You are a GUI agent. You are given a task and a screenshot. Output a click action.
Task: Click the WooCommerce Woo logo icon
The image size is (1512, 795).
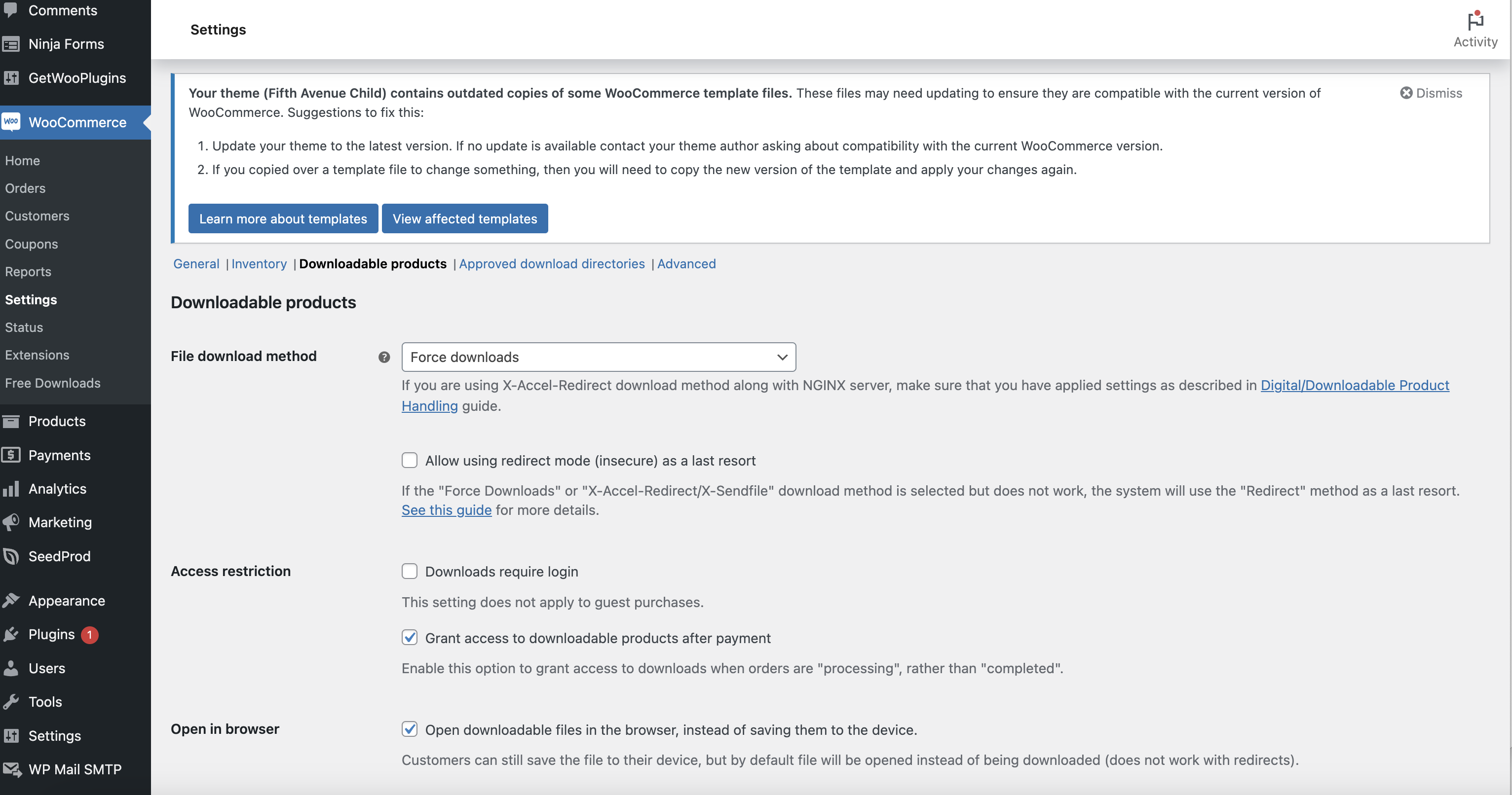tap(10, 122)
